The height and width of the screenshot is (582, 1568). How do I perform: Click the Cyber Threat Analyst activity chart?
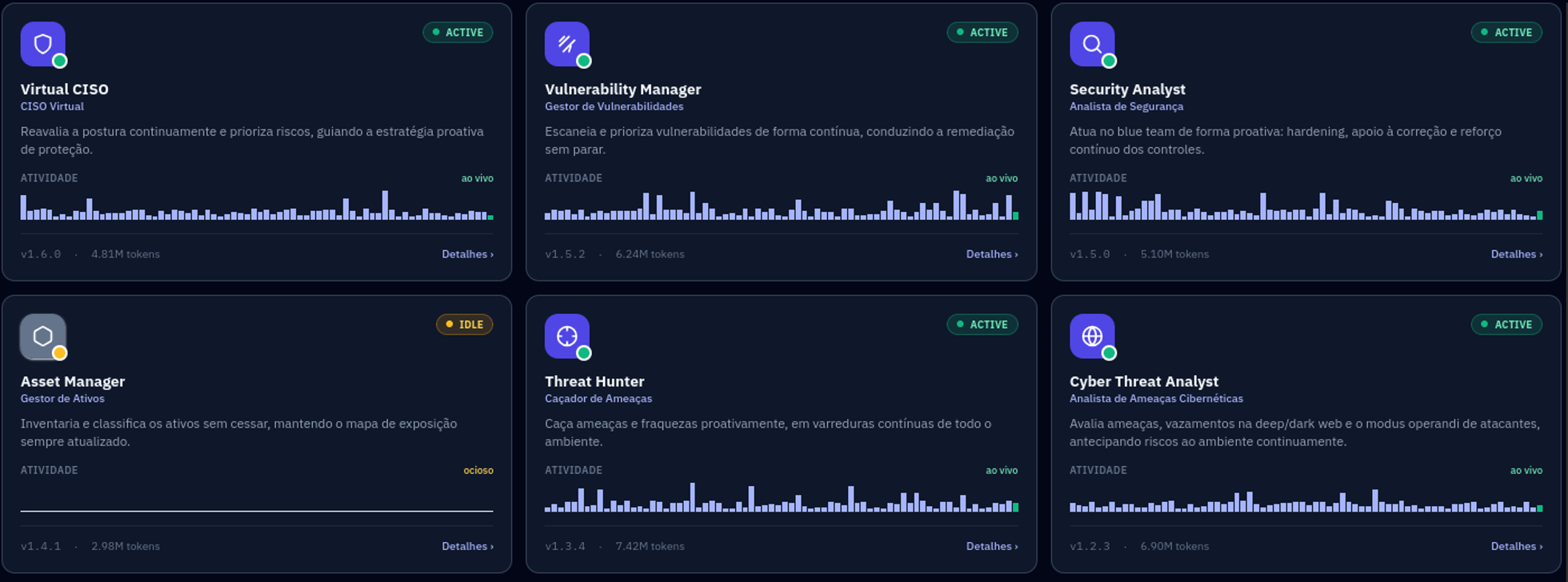click(x=1306, y=500)
